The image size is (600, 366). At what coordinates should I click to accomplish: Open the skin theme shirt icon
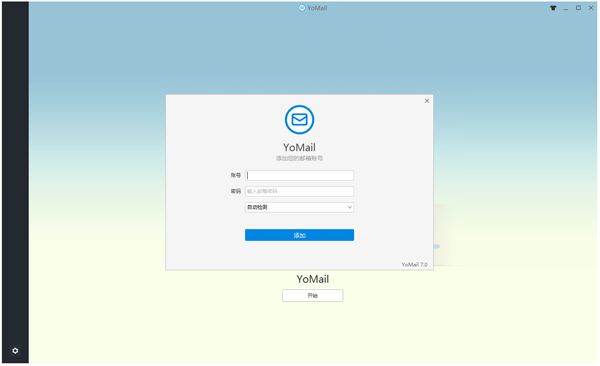(x=553, y=8)
